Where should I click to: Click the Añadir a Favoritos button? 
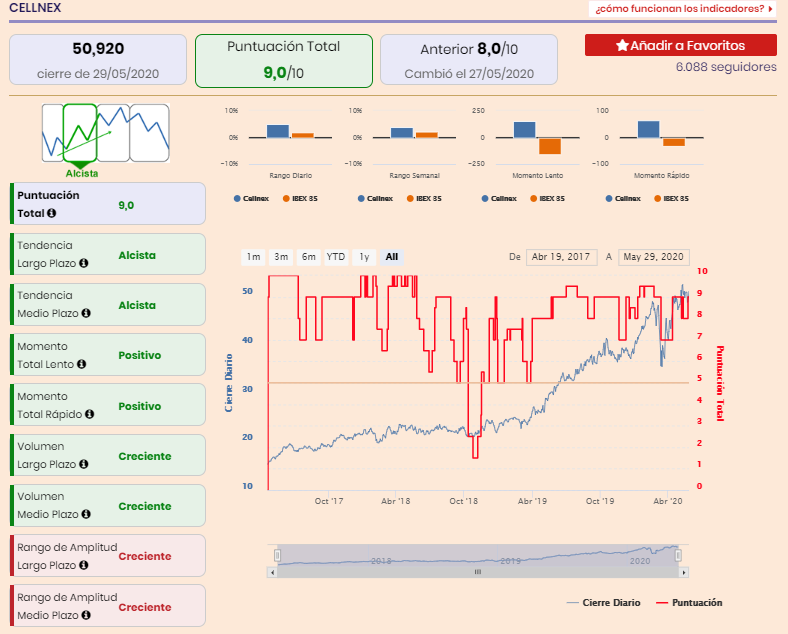(x=680, y=45)
